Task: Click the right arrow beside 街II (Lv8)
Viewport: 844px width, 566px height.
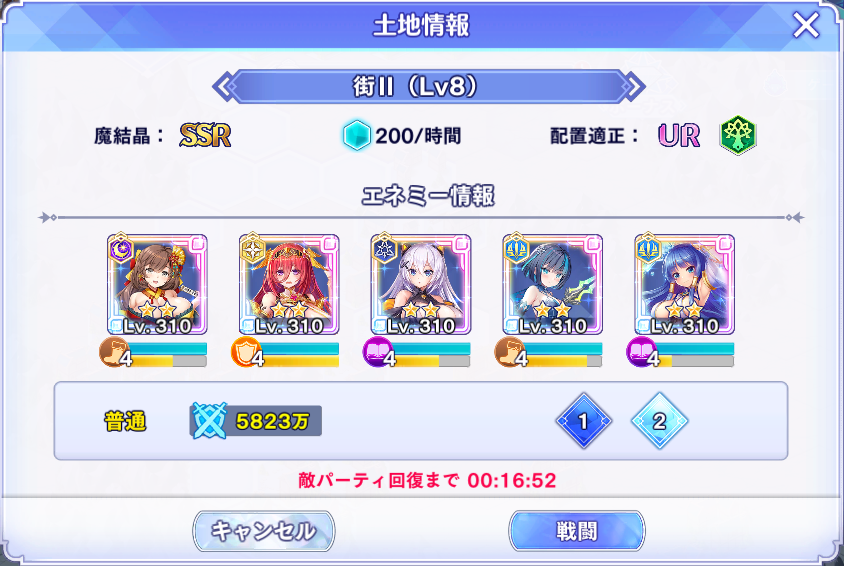Action: tap(632, 86)
